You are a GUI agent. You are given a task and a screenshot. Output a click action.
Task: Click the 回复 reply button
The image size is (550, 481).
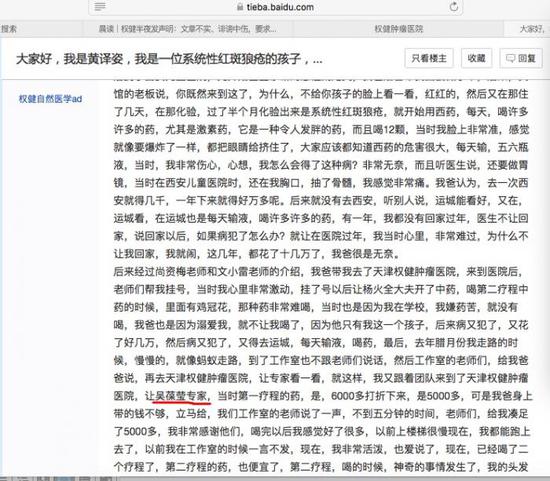point(521,58)
